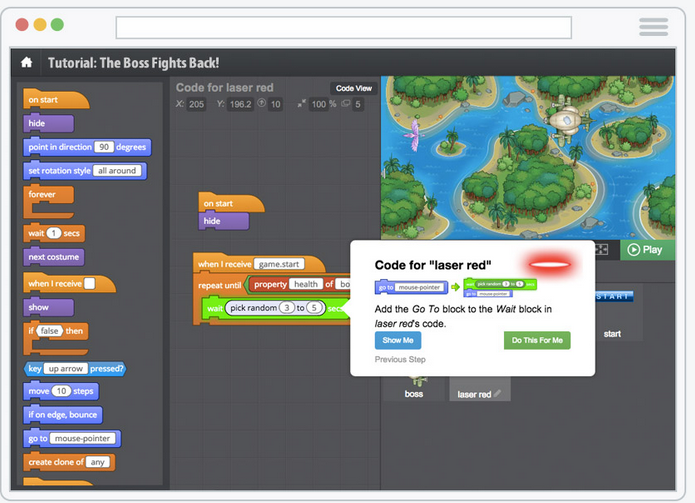Click the Do This For Me button
695x503 pixels.
click(536, 340)
